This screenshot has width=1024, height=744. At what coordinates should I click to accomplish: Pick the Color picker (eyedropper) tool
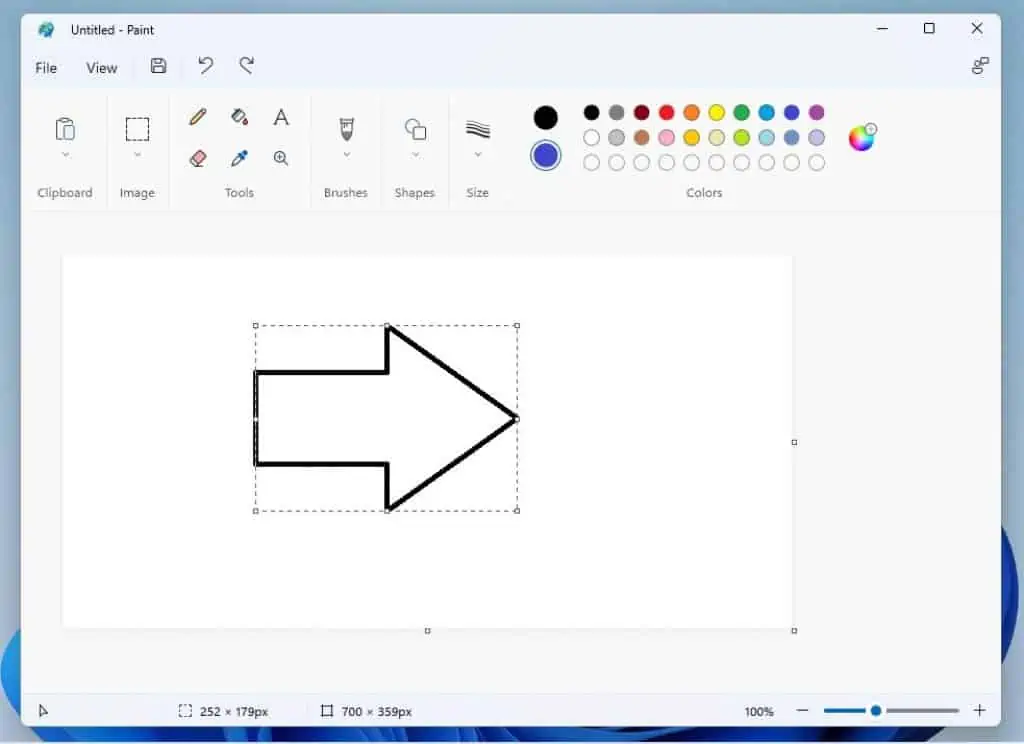coord(239,157)
